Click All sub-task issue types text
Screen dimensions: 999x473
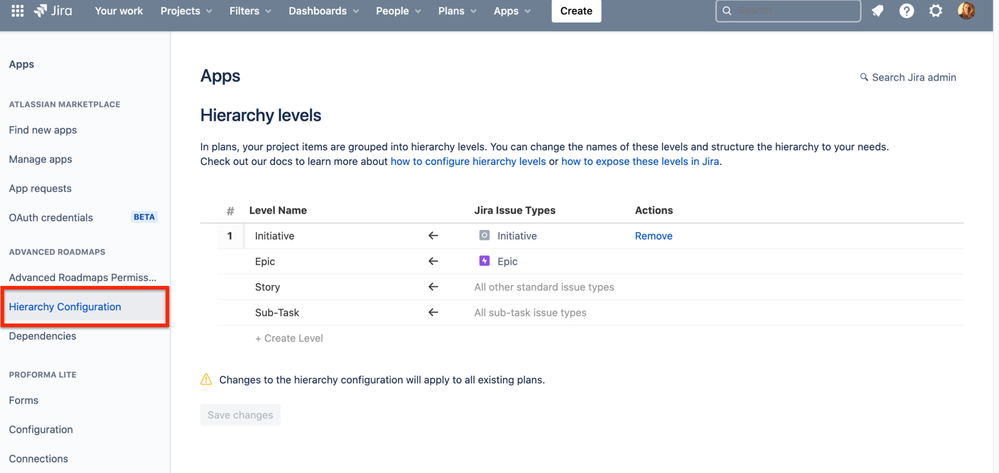click(x=530, y=312)
